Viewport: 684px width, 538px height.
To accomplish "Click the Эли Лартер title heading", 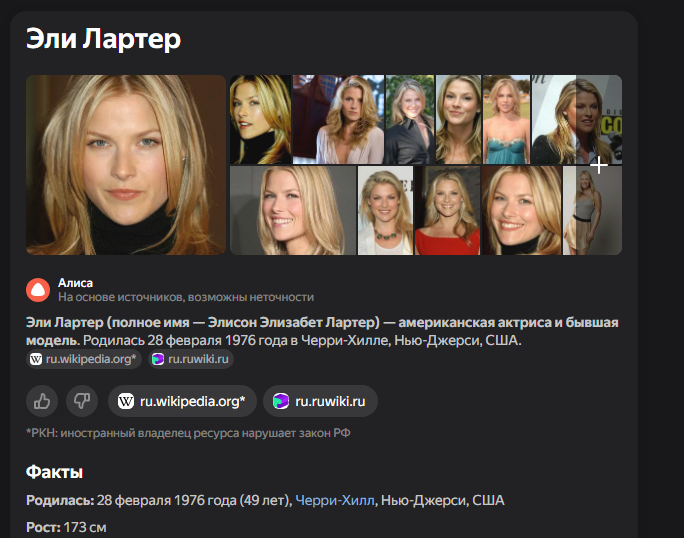I will pos(103,39).
